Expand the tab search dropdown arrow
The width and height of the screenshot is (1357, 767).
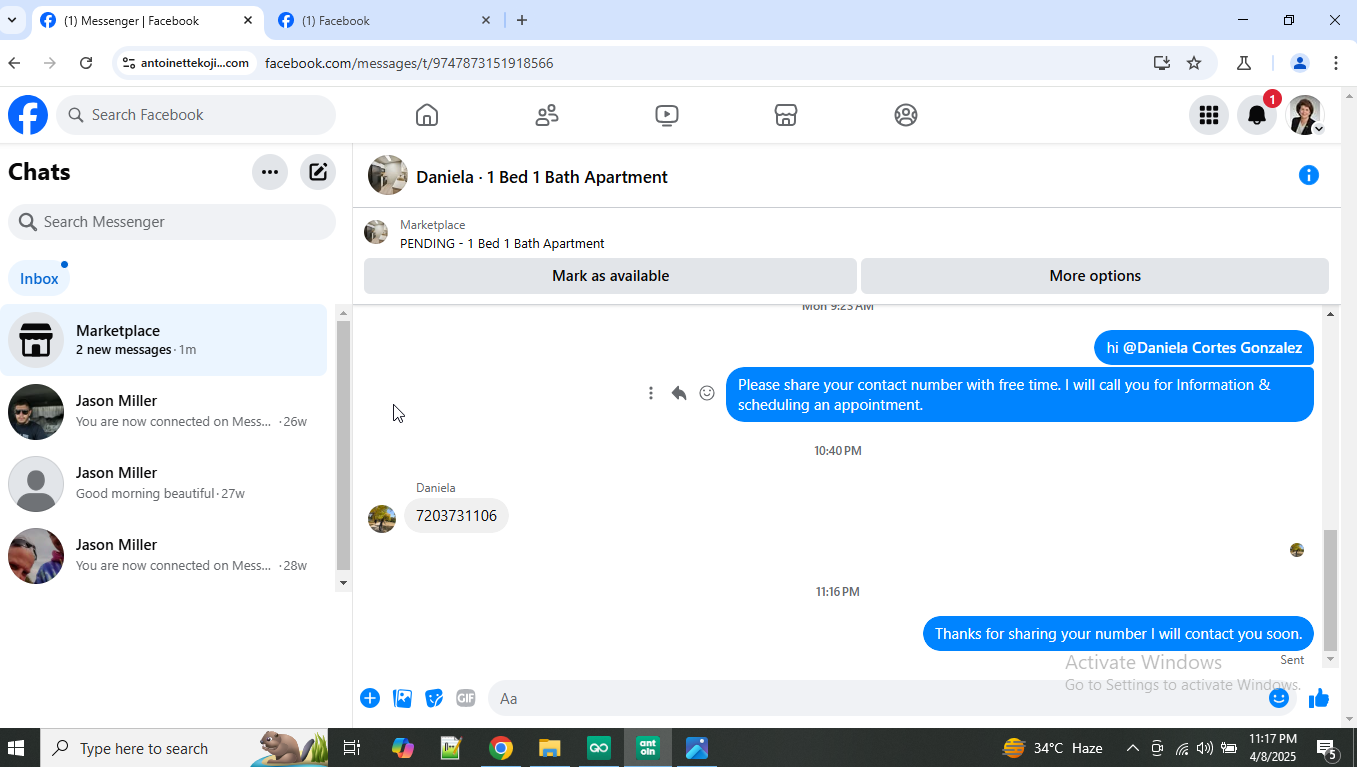click(12, 20)
